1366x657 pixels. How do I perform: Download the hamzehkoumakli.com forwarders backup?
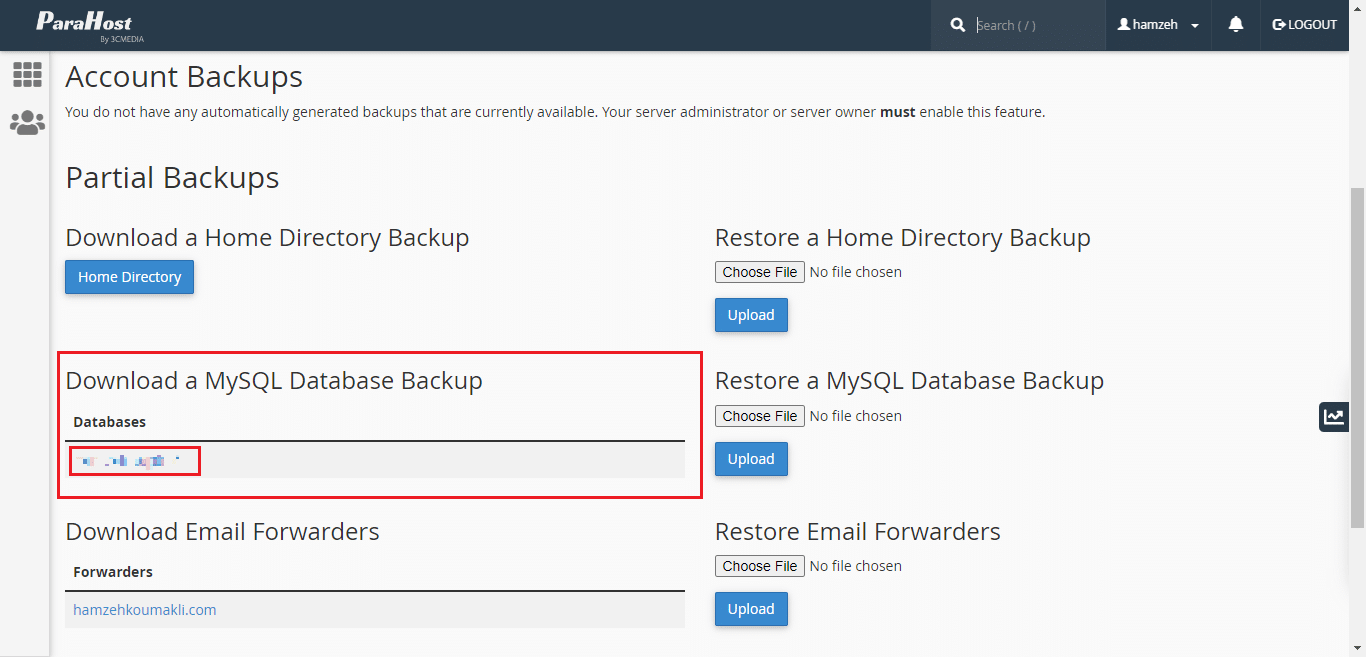coord(145,610)
